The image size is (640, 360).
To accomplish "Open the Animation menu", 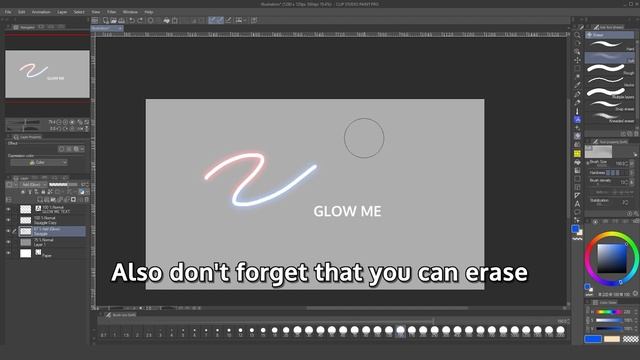I will (41, 12).
